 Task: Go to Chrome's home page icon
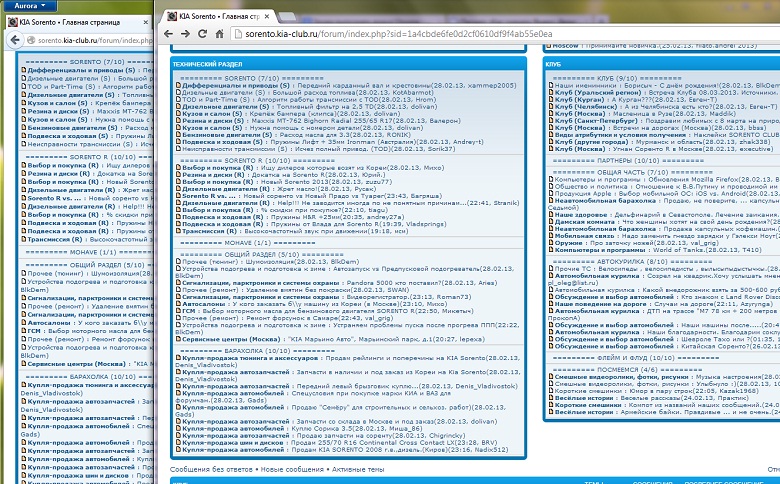pos(221,33)
